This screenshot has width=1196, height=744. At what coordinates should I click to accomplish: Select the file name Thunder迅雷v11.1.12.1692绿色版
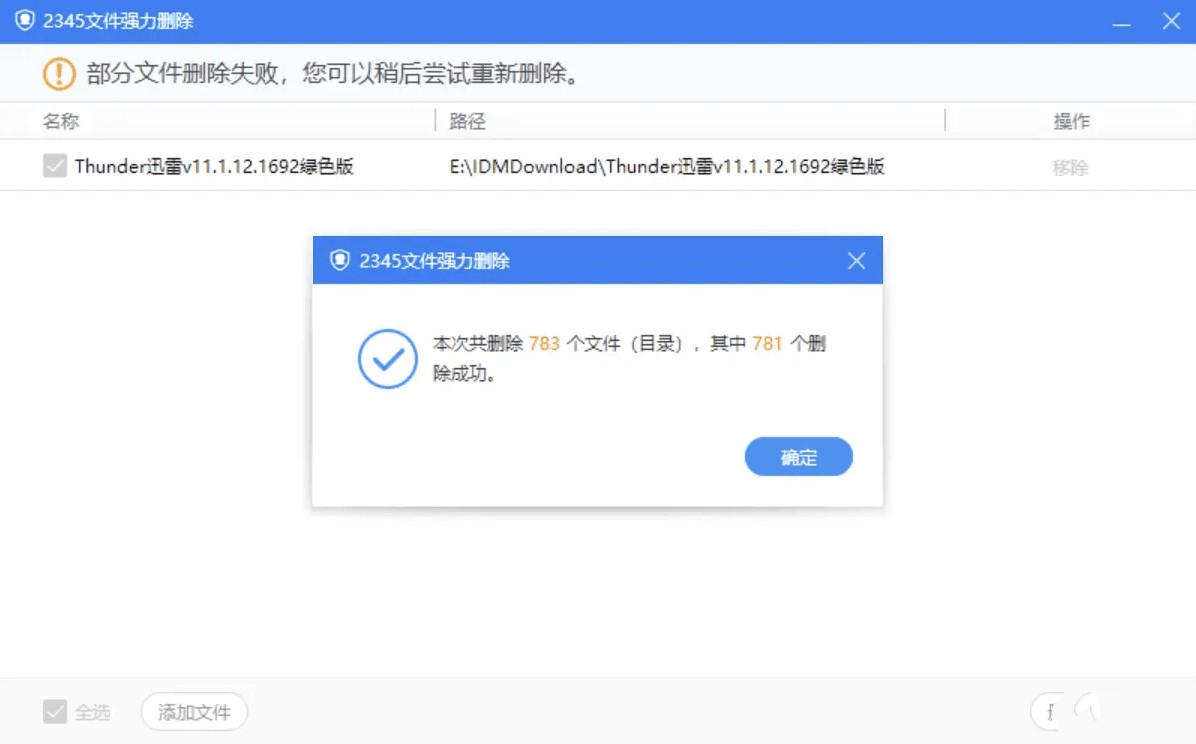(x=214, y=166)
